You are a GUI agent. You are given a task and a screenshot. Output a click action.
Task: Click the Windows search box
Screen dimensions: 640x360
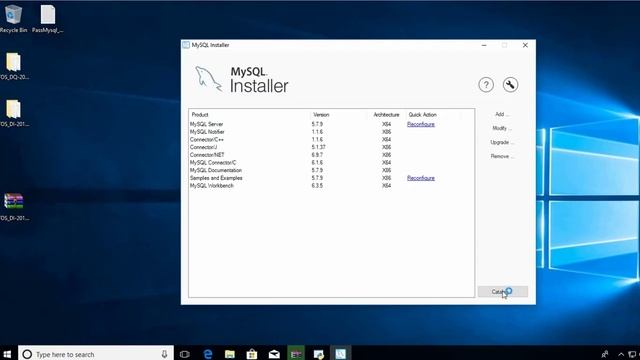[96, 354]
